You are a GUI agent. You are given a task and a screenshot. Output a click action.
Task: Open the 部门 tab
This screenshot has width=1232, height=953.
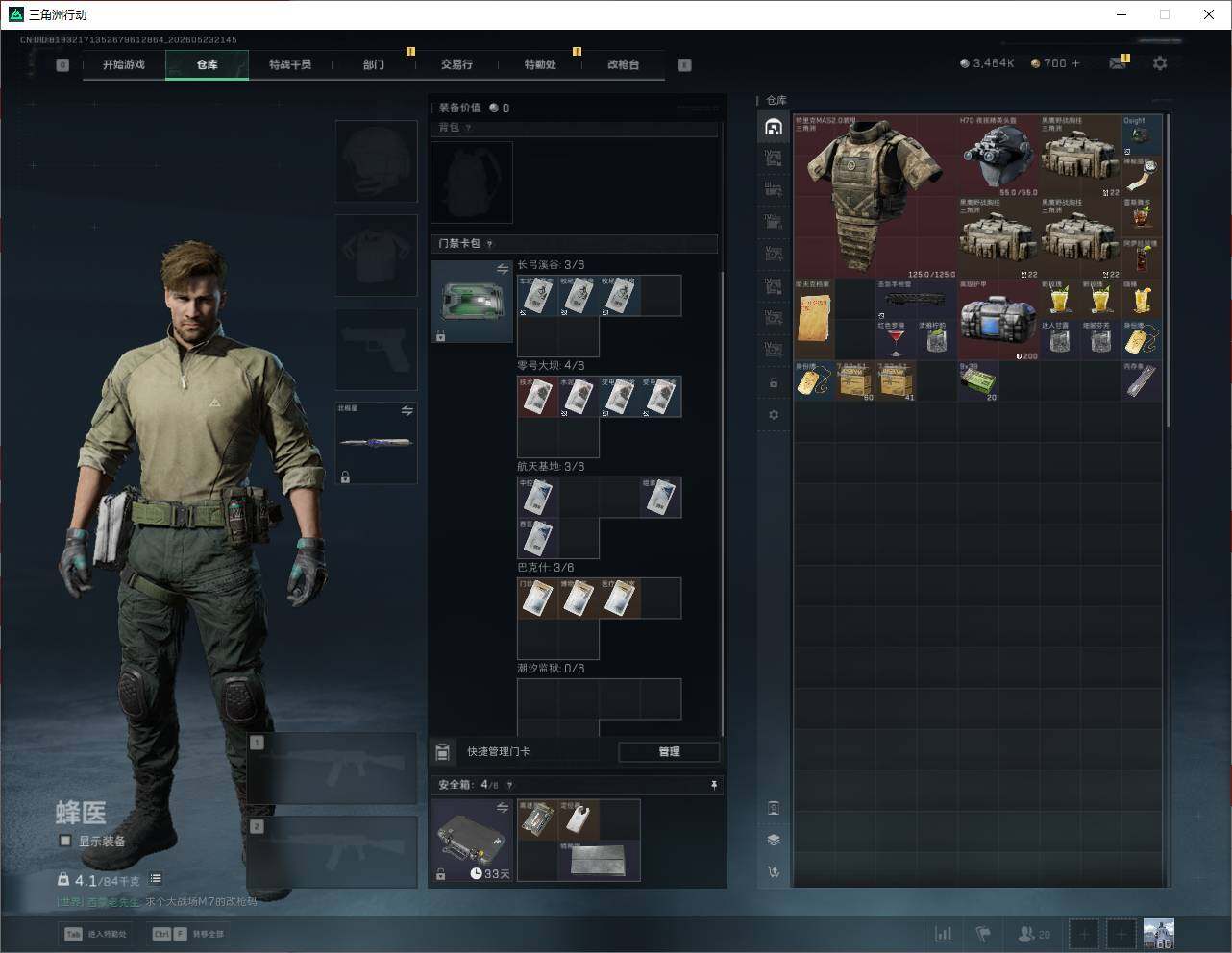click(374, 64)
